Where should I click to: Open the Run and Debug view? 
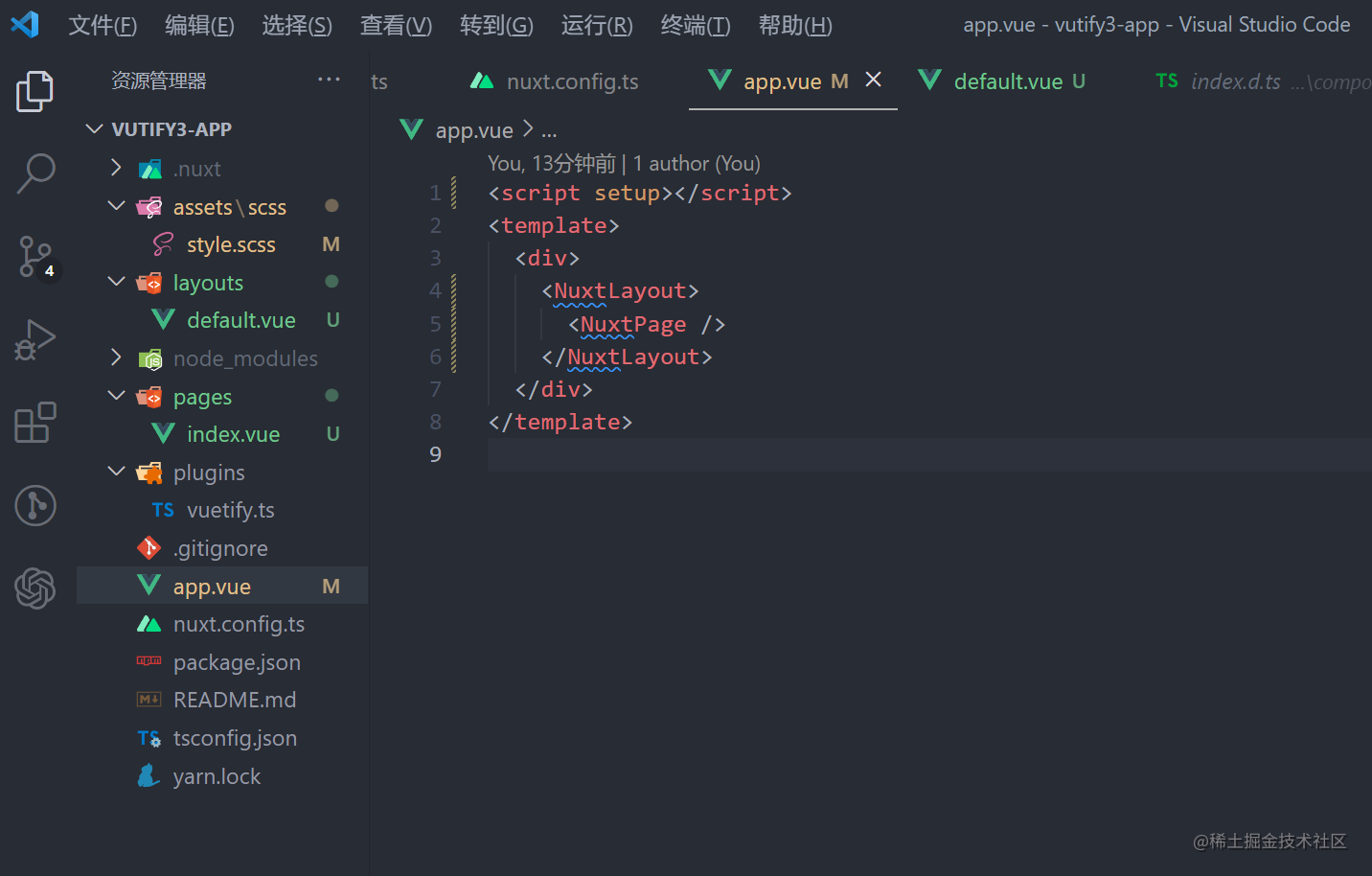(35, 340)
